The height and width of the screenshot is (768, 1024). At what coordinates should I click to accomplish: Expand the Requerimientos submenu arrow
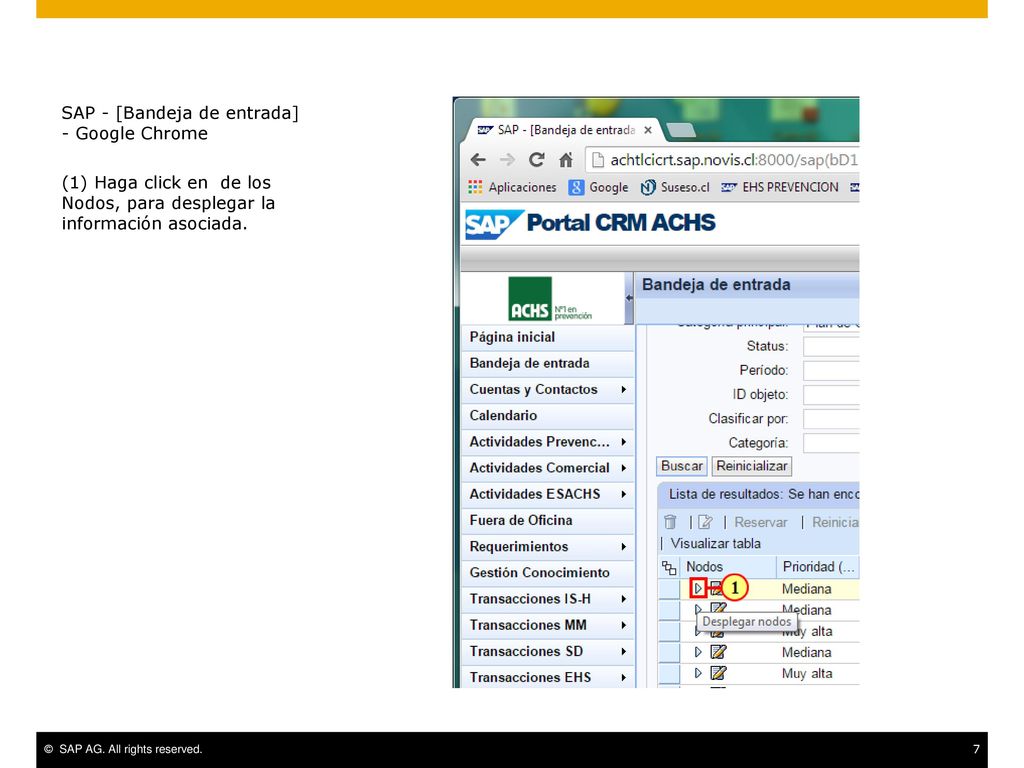point(624,547)
